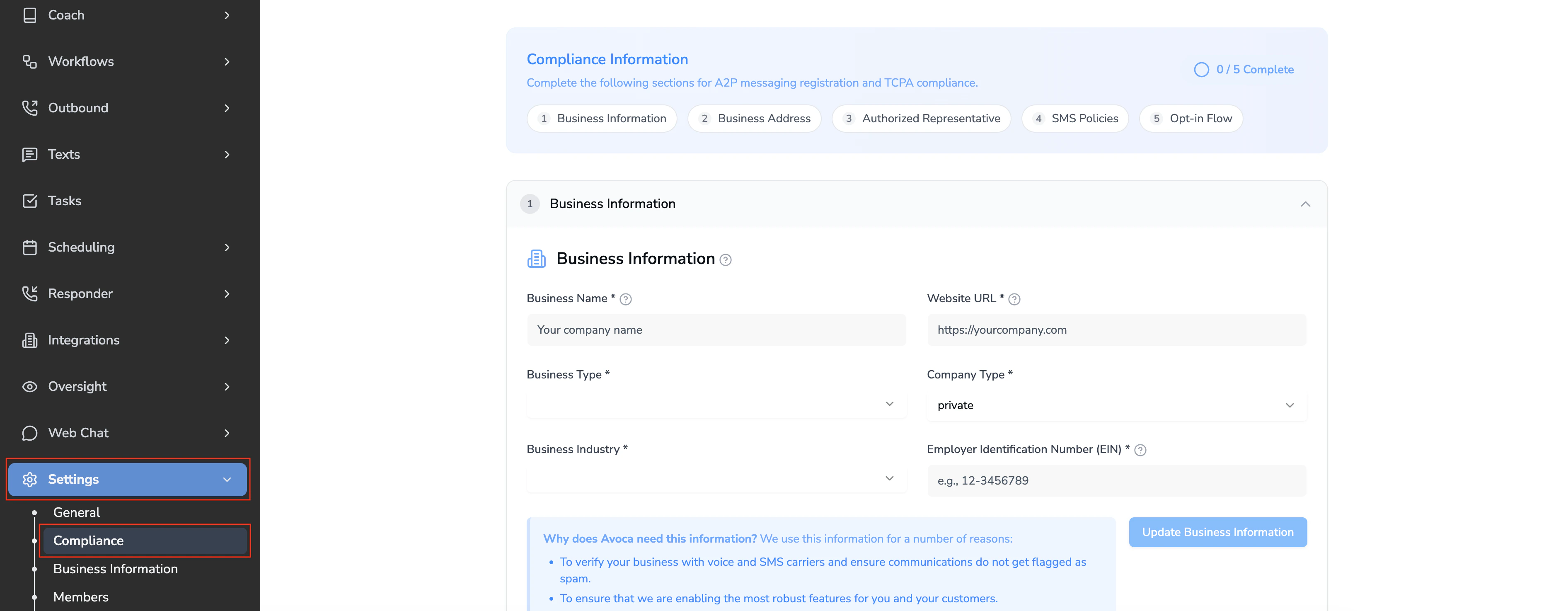Collapse the Settings sidebar menu
The width and height of the screenshot is (1568, 611).
[x=227, y=480]
